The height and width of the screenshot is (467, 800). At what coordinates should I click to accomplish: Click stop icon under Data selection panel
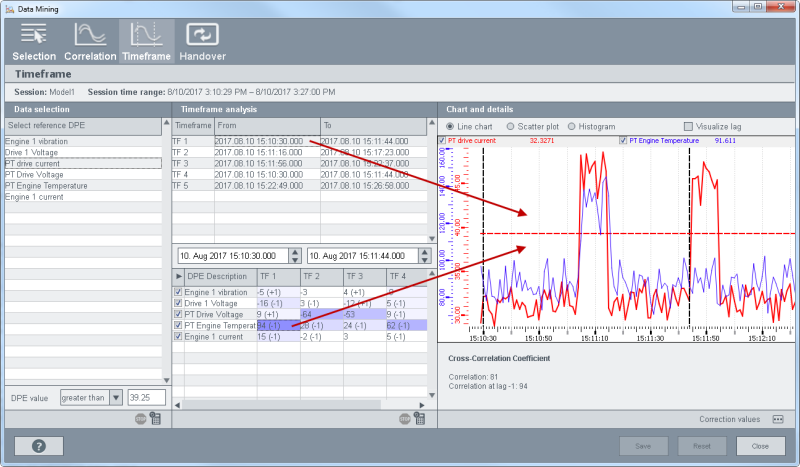point(141,420)
